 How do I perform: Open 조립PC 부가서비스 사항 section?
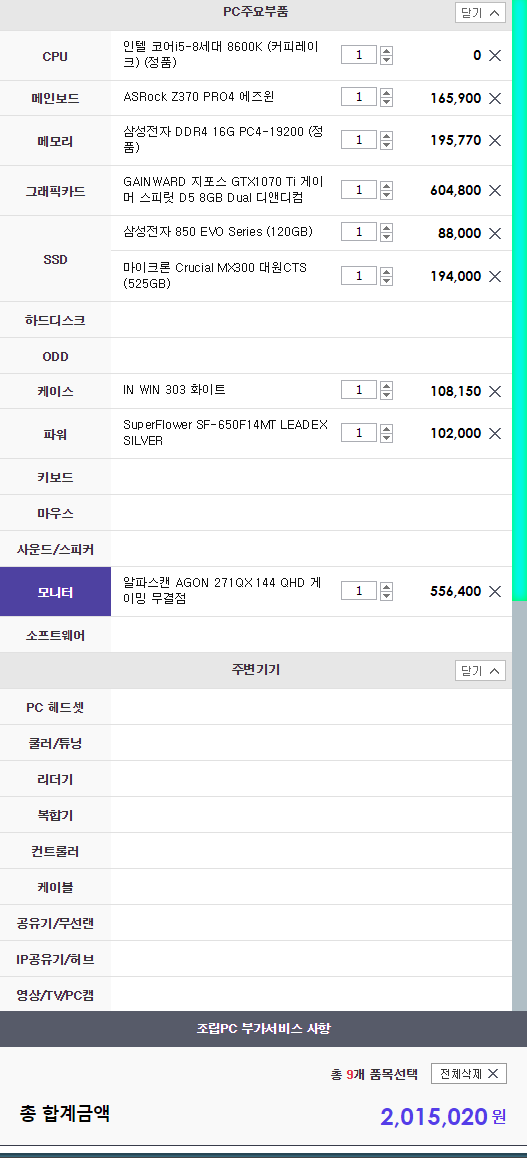click(264, 1029)
